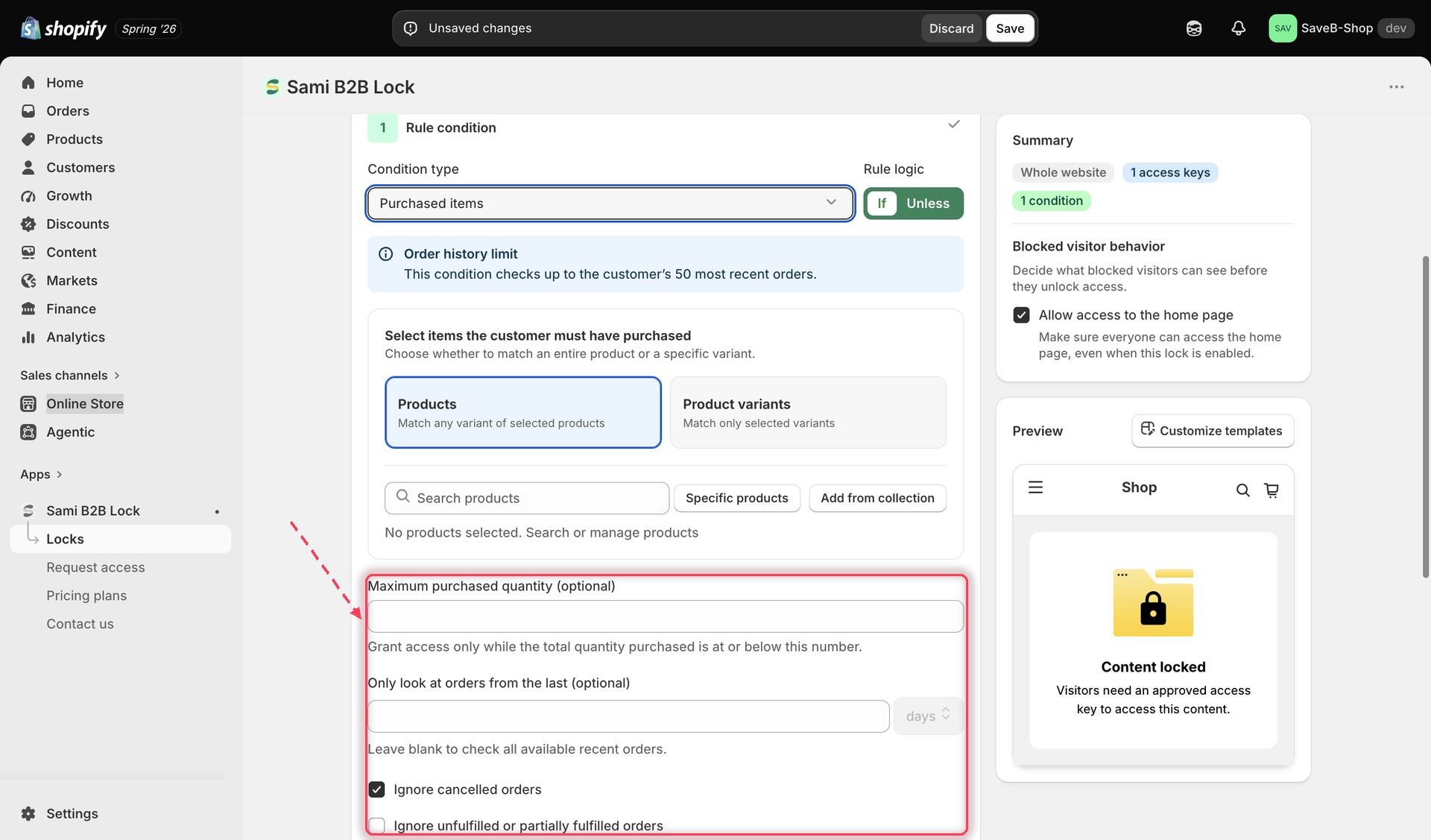Click the Content icon

tap(28, 253)
